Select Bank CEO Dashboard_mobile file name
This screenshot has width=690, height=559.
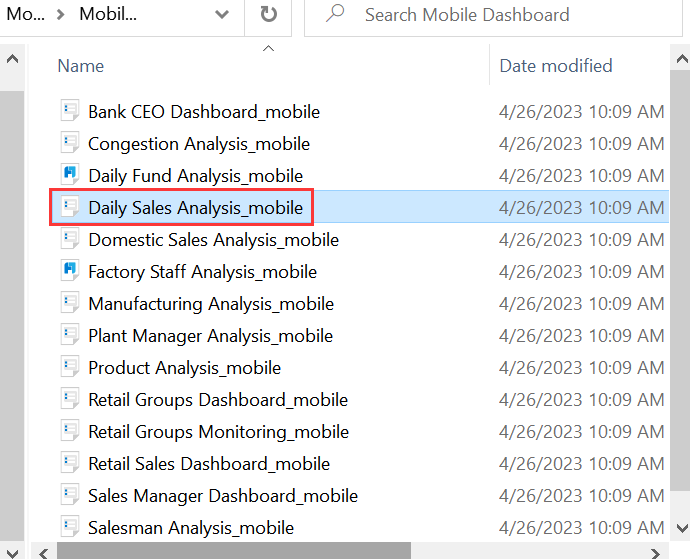[204, 112]
